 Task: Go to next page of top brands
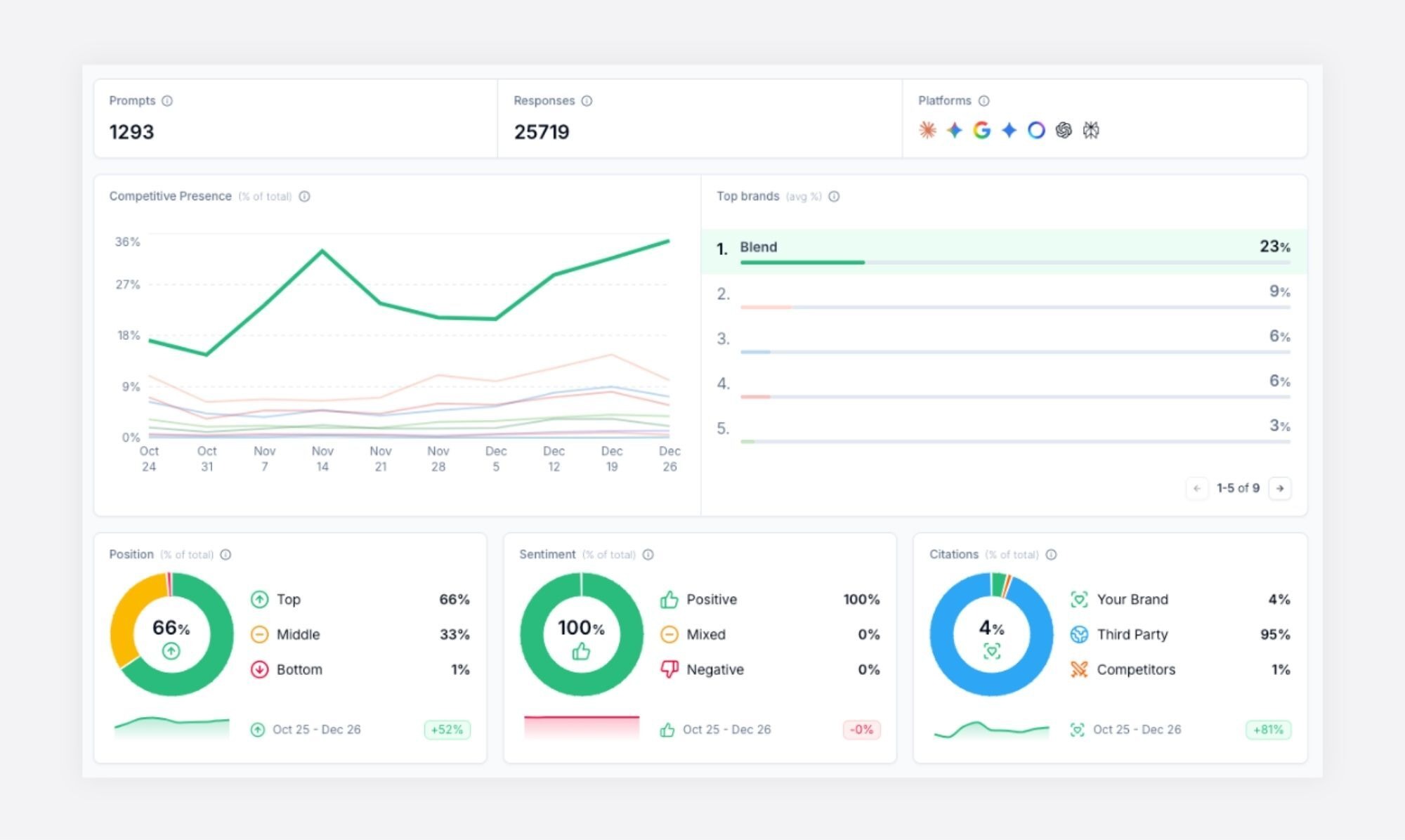1280,488
